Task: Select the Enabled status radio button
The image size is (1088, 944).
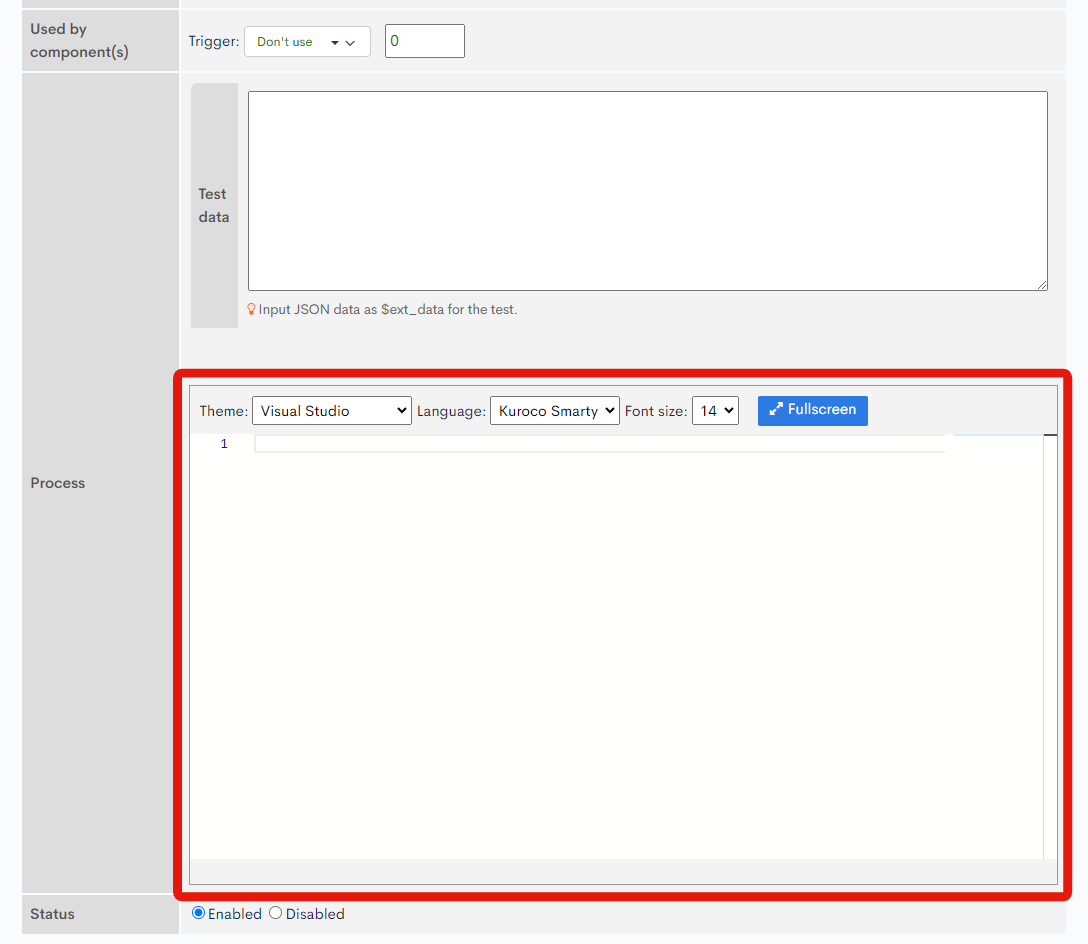Action: [197, 913]
